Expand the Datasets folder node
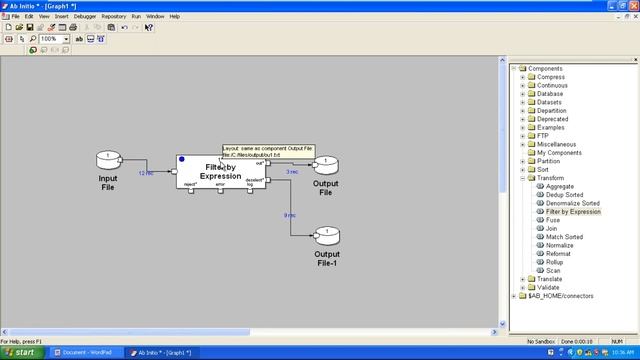This screenshot has width=640, height=360. tap(522, 102)
